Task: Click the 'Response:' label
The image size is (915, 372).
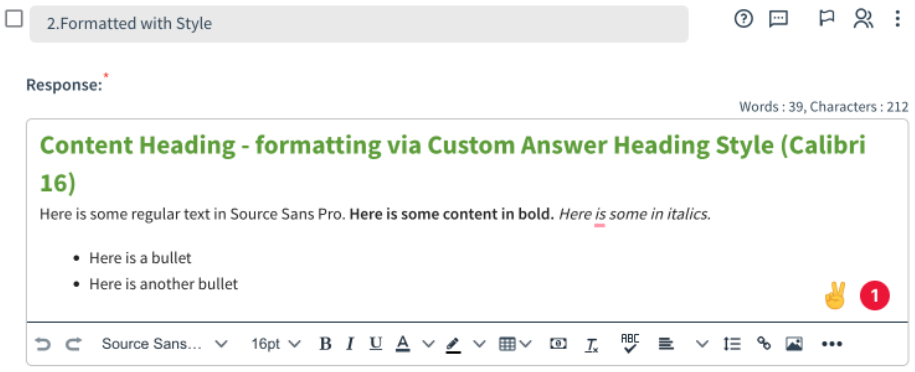Action: pyautogui.click(x=64, y=85)
